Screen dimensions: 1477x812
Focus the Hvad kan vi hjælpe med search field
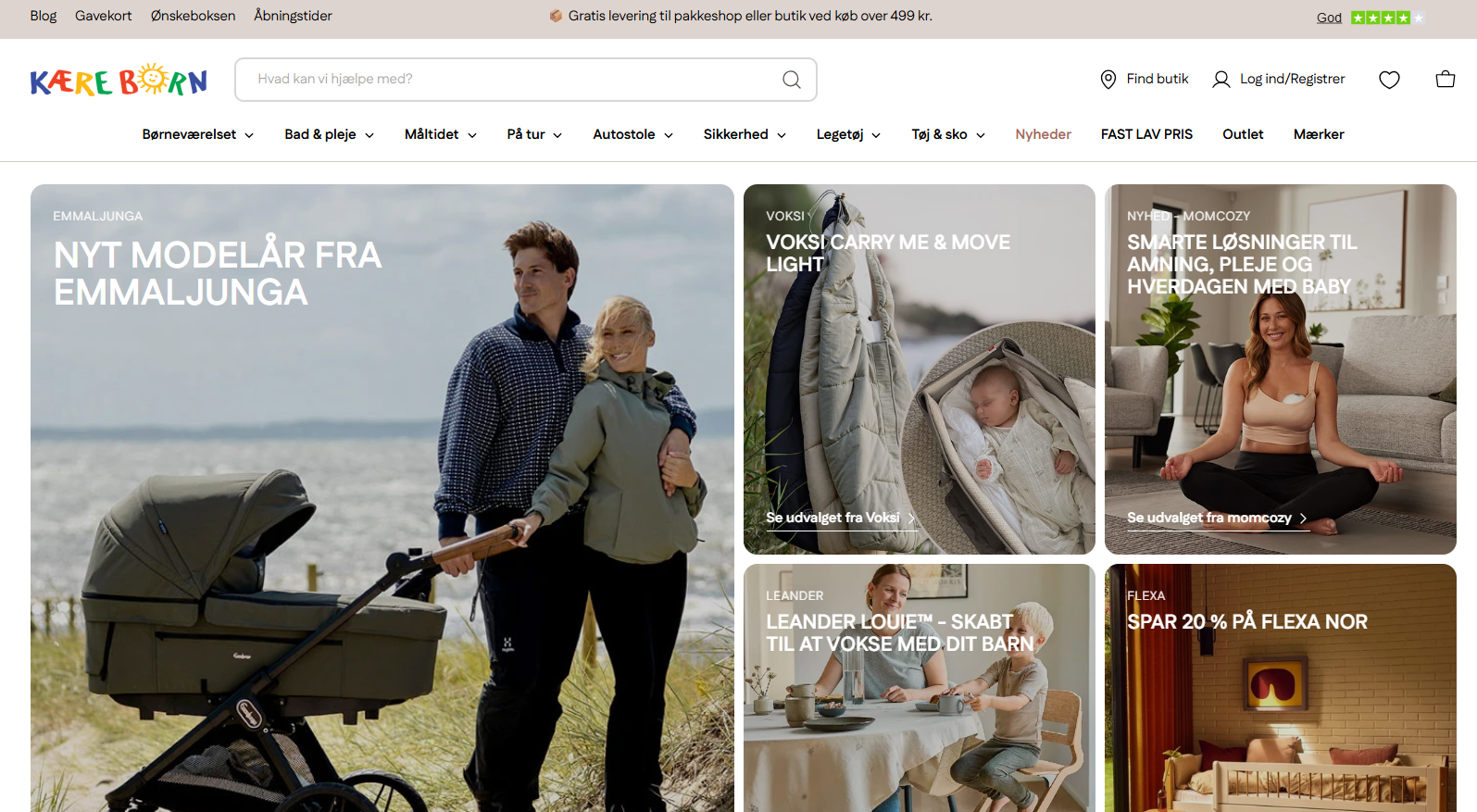tap(526, 80)
